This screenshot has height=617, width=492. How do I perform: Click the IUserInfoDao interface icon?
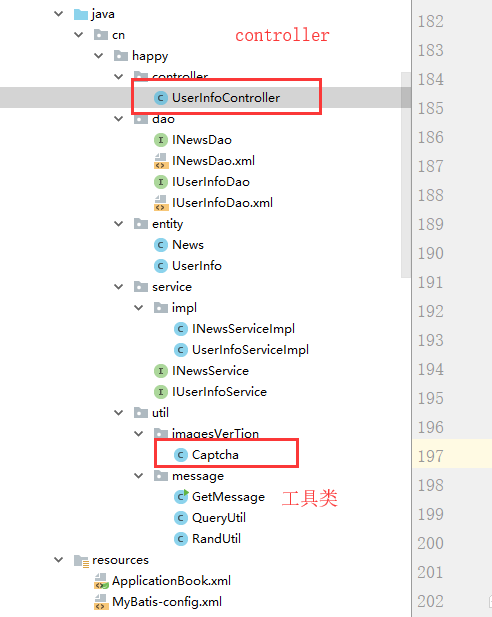point(160,182)
